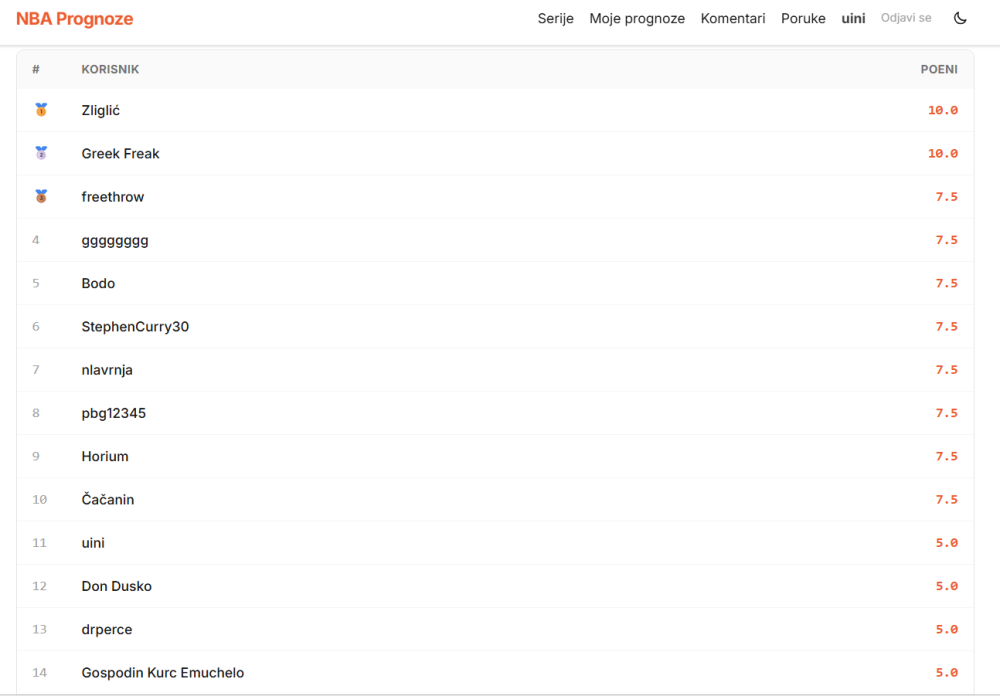The height and width of the screenshot is (696, 1000).
Task: Select user Zliglić in the leaderboard
Action: (x=101, y=110)
